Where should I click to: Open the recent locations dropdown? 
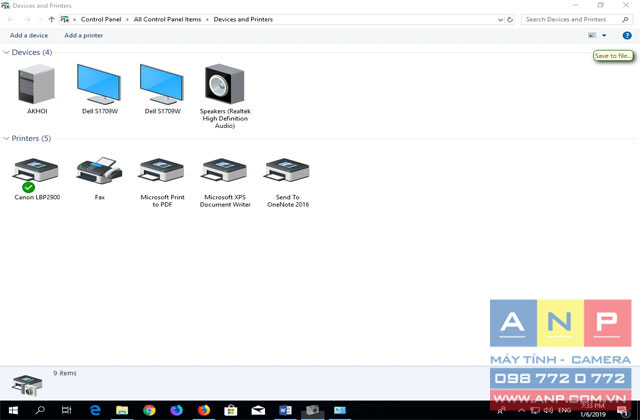40,19
